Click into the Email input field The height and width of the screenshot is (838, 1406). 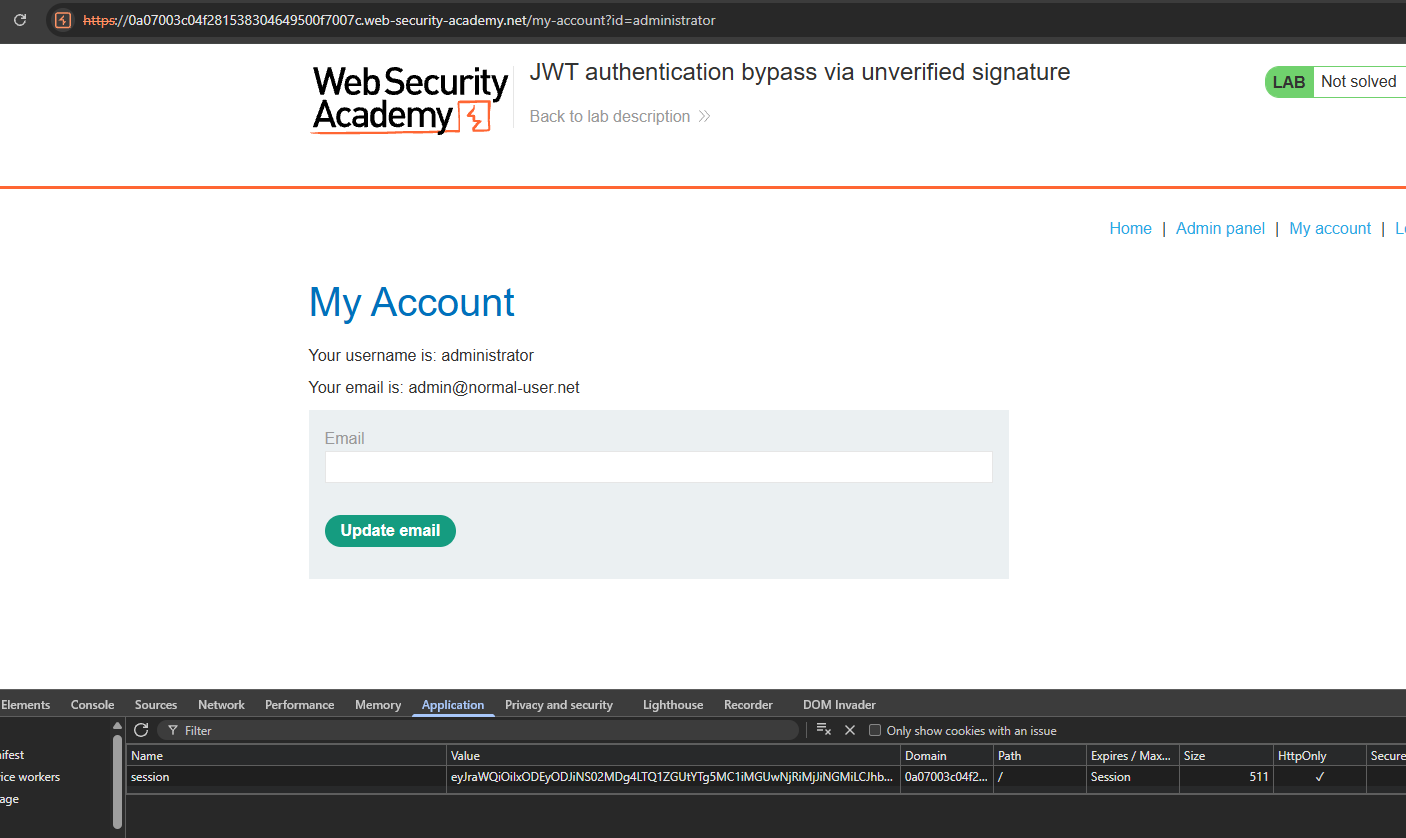(x=658, y=467)
